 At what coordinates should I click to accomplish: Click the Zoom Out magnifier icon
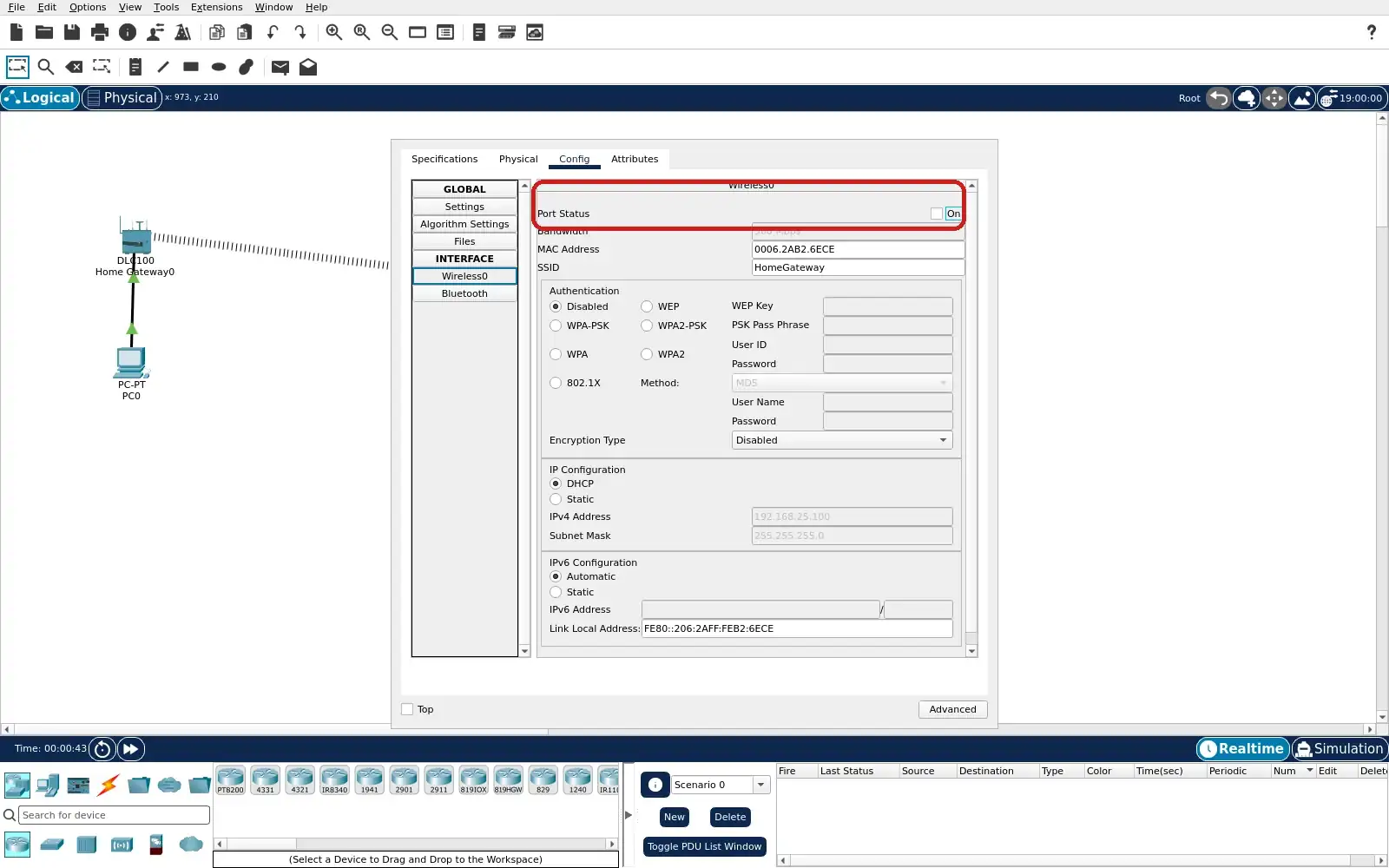point(390,32)
